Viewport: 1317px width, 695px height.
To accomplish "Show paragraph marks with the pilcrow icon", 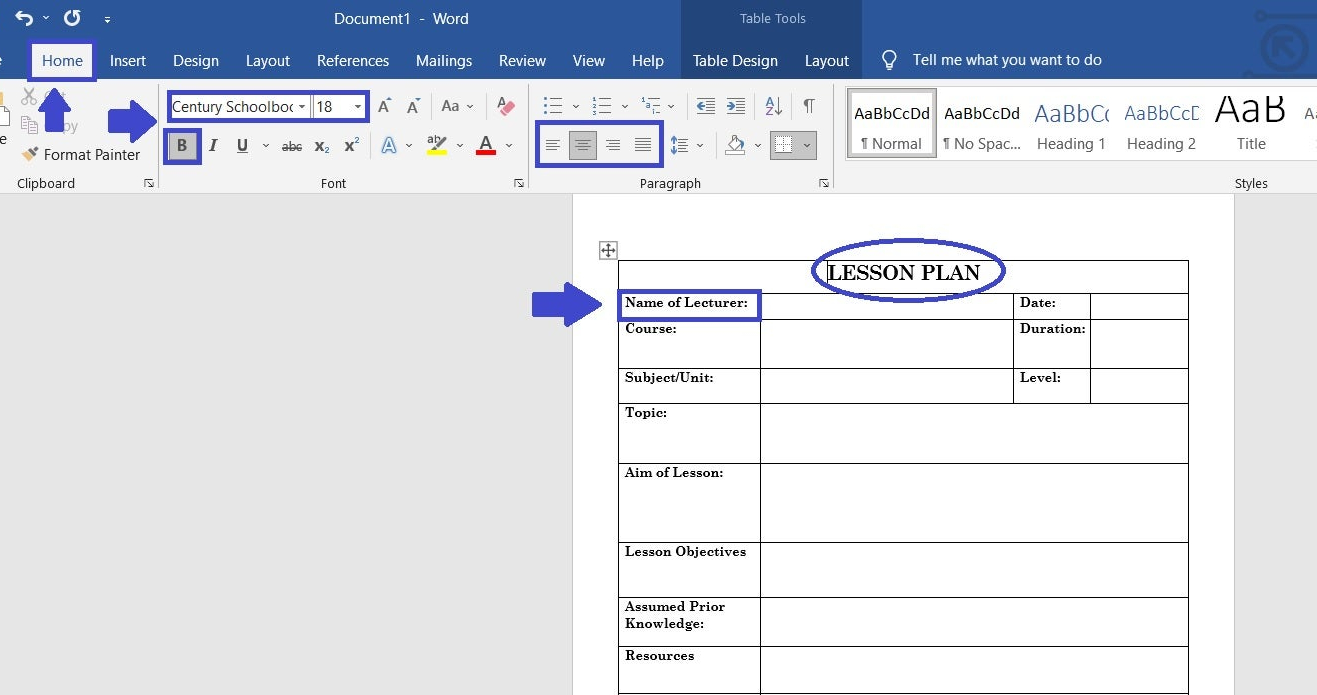I will (810, 105).
